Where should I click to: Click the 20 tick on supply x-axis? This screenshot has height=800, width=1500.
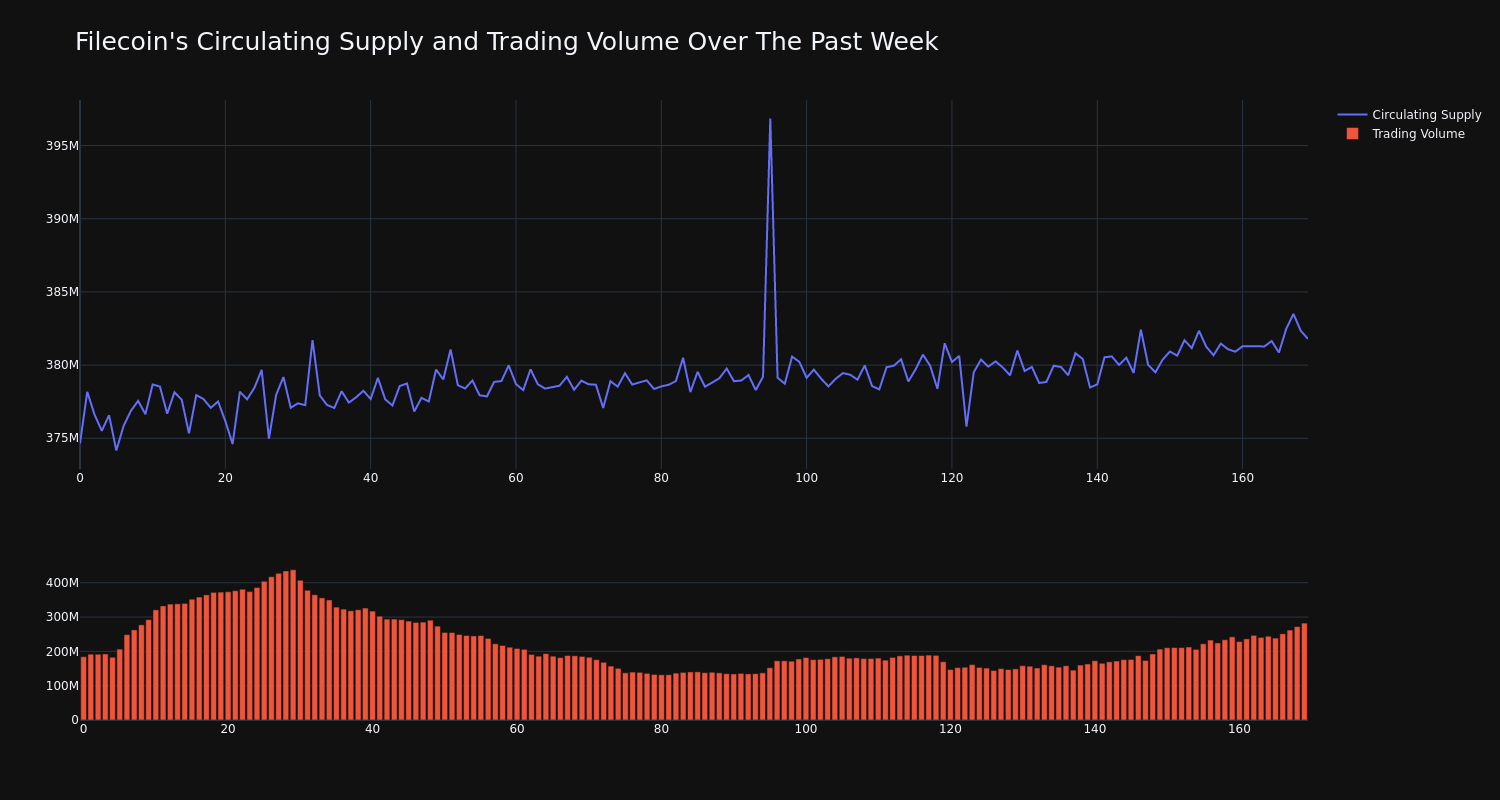point(225,478)
